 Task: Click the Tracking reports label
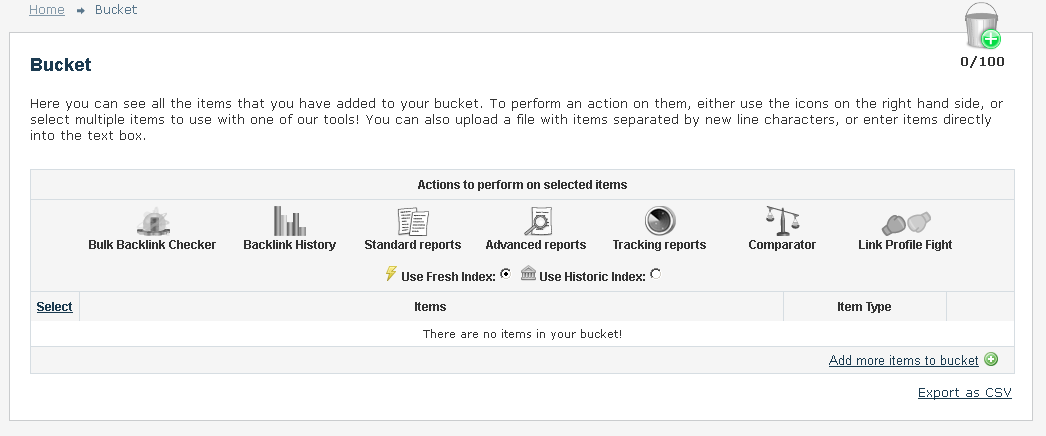coord(659,245)
